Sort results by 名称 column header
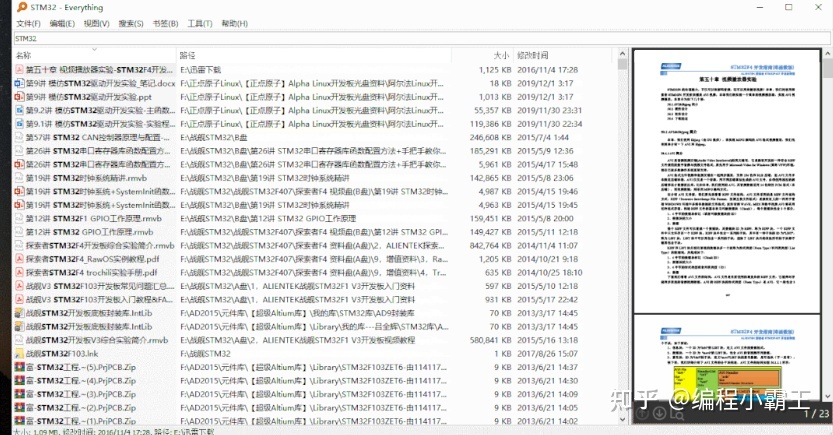This screenshot has width=833, height=435. point(94,55)
